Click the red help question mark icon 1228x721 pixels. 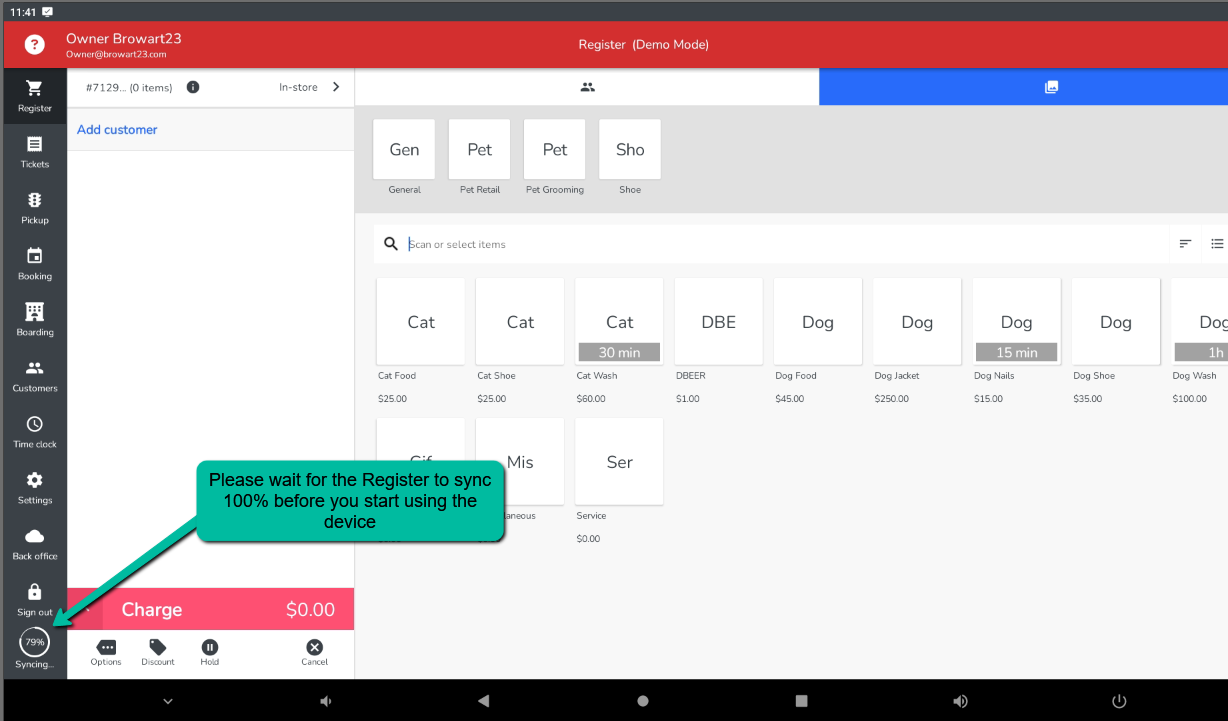point(35,44)
